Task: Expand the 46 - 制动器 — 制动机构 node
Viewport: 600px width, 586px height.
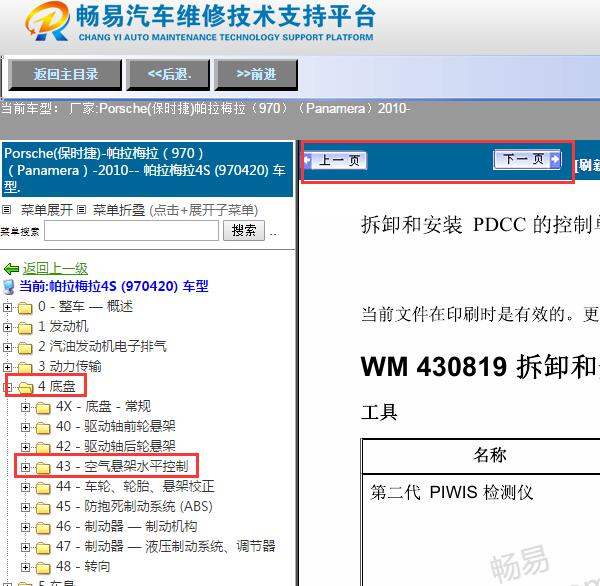Action: [25, 527]
